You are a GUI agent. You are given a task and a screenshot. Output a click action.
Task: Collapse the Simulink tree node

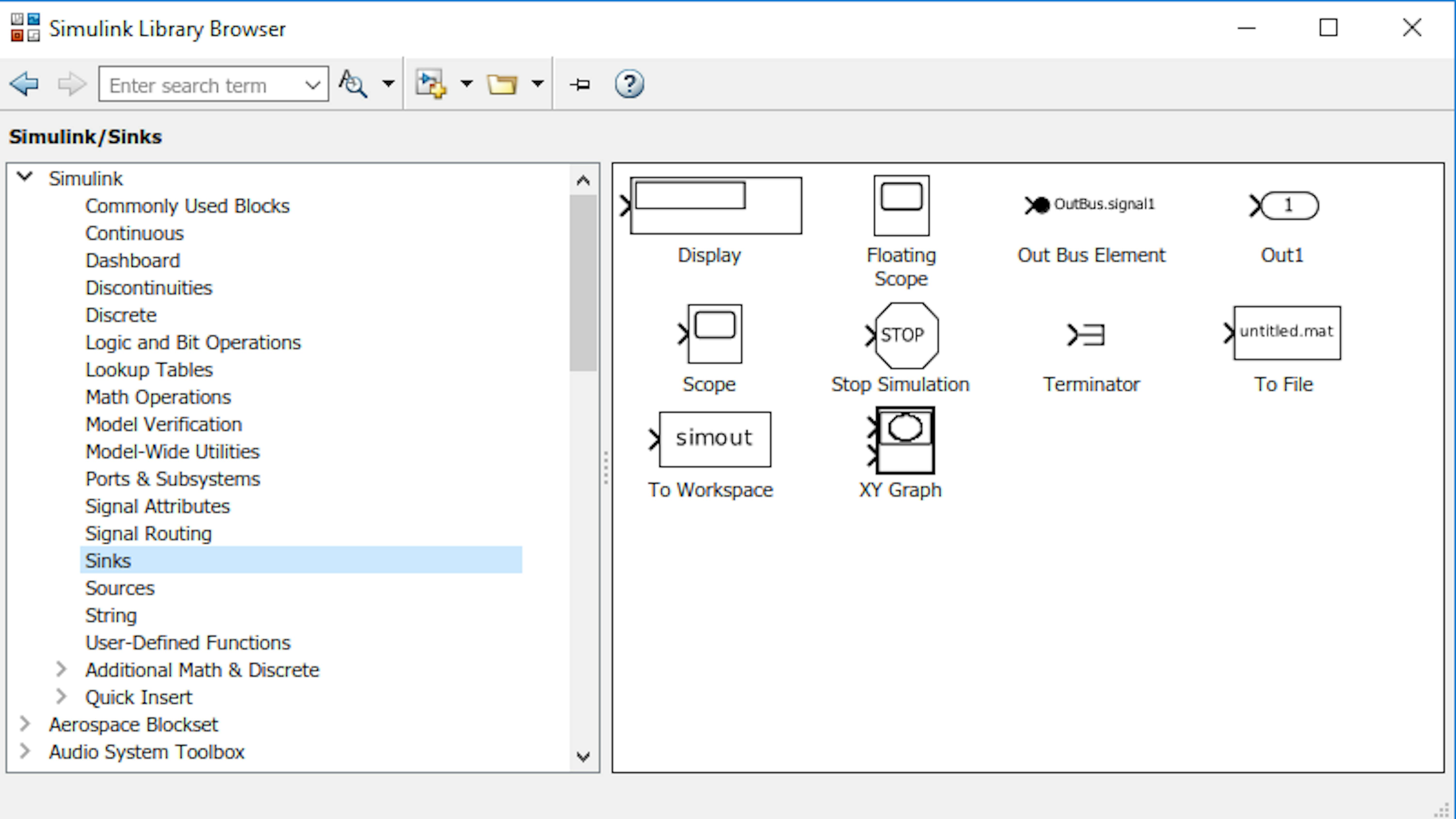24,177
